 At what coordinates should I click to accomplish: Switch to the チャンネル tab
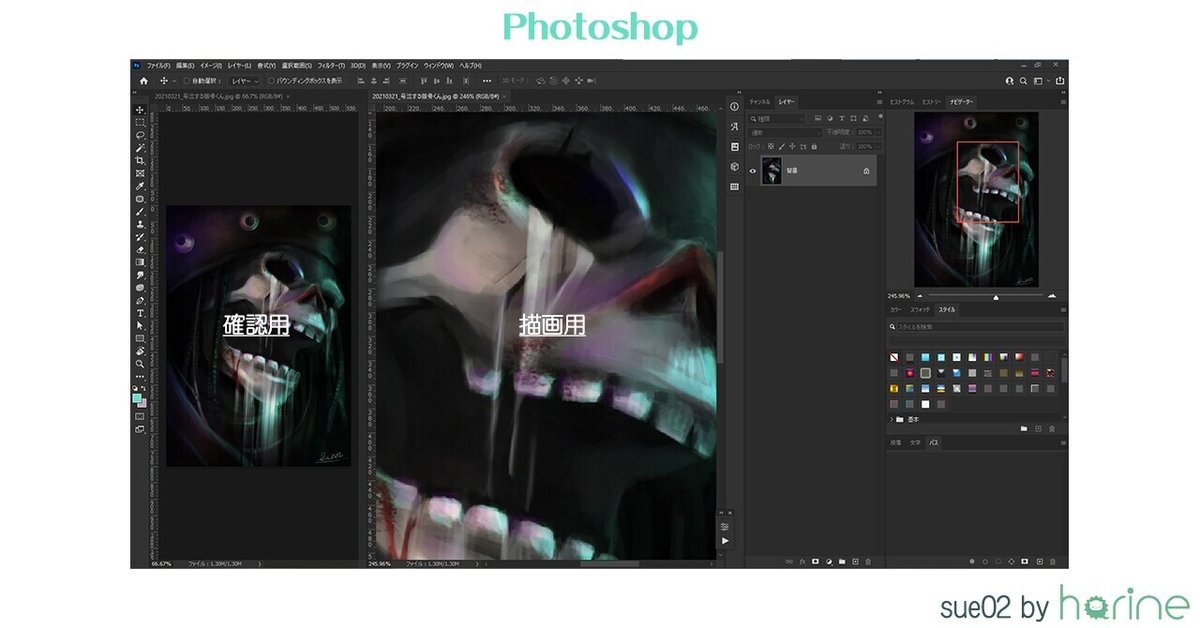pyautogui.click(x=760, y=102)
